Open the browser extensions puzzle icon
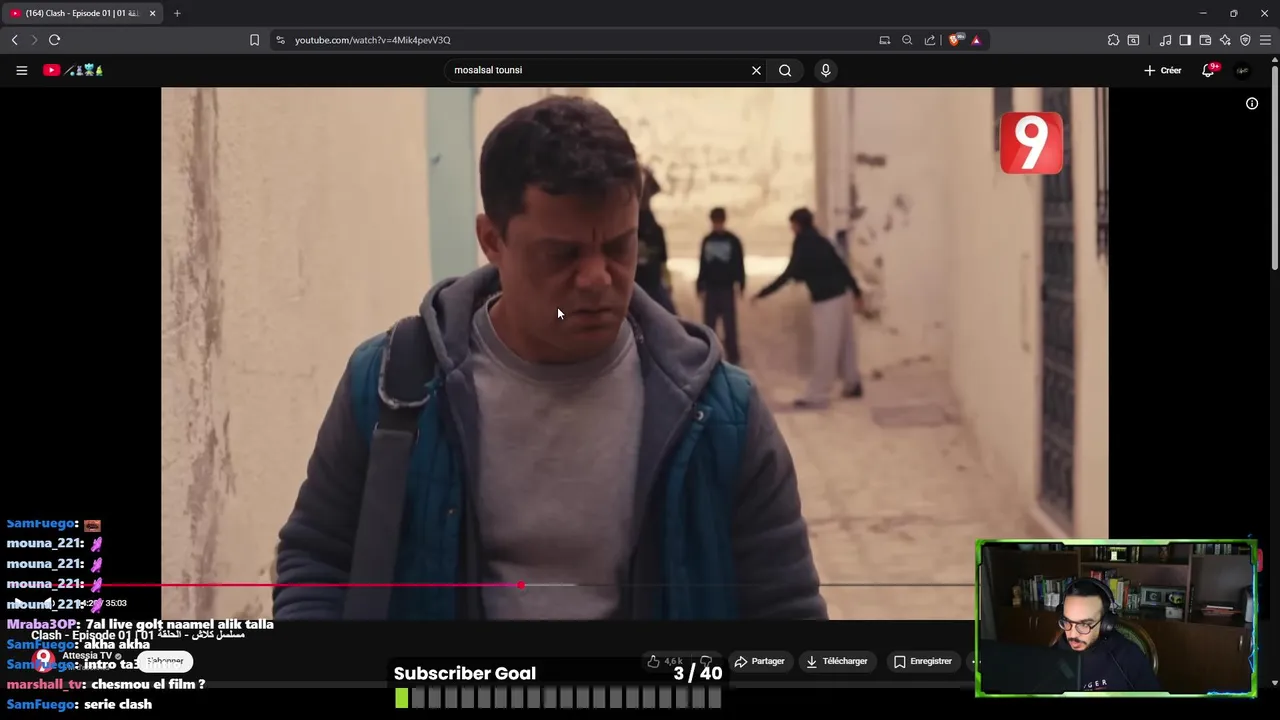The height and width of the screenshot is (720, 1280). (x=1113, y=40)
